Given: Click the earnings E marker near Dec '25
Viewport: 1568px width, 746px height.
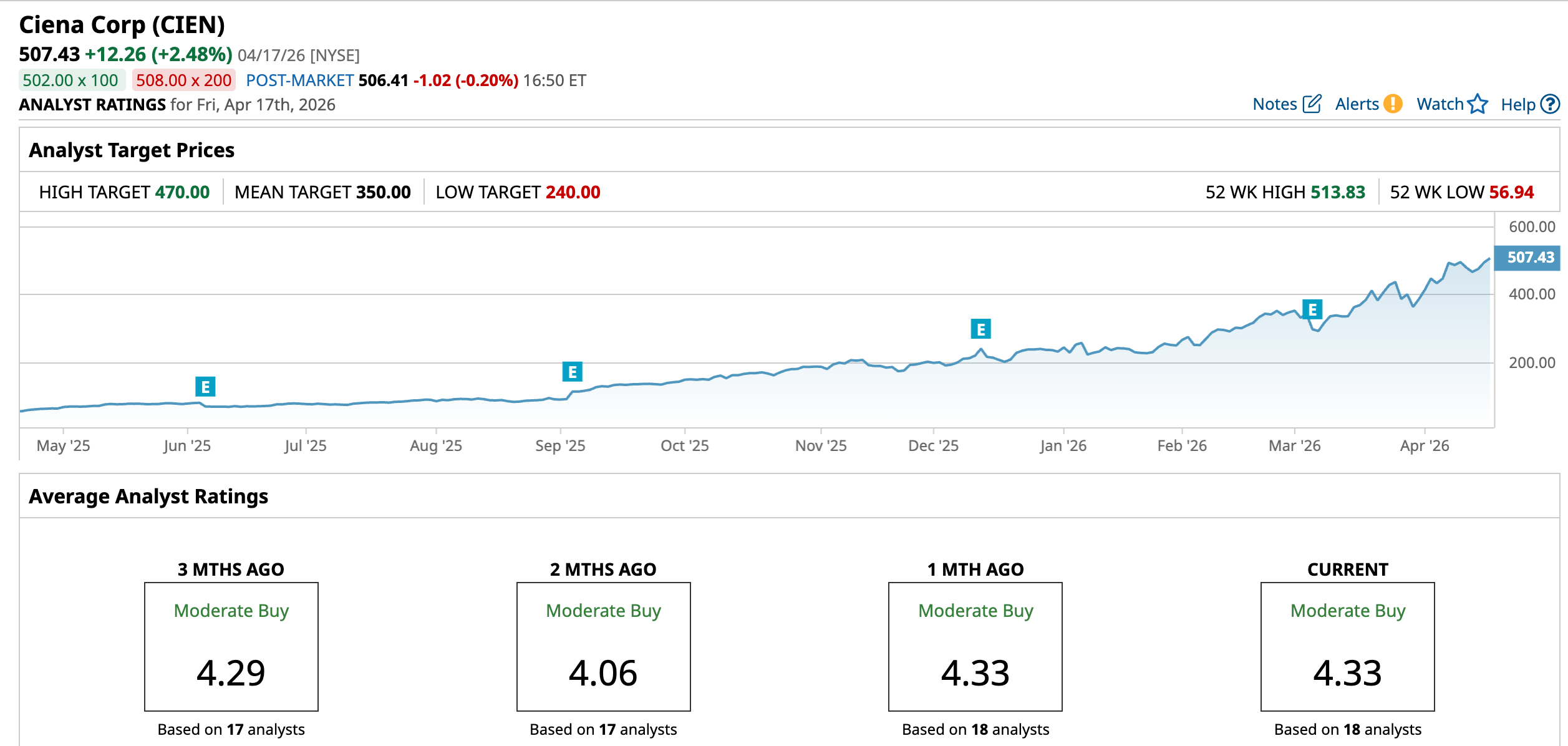Looking at the screenshot, I should (980, 329).
